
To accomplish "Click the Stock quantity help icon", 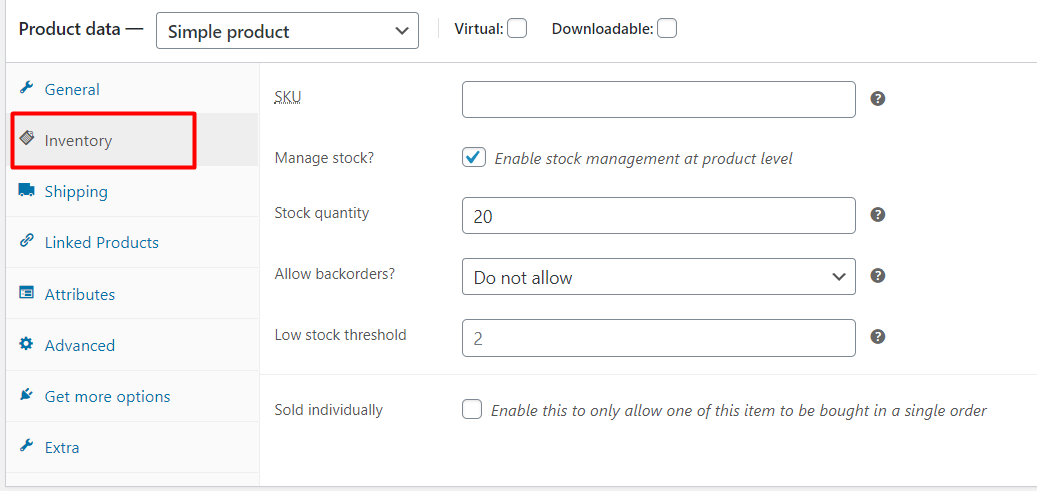I will 878,215.
